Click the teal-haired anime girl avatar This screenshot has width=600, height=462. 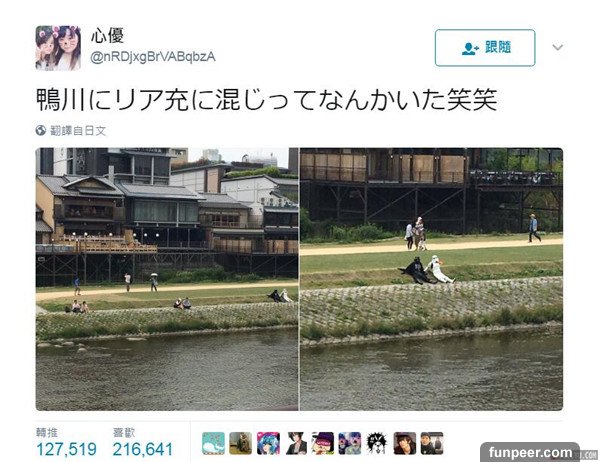tap(268, 443)
